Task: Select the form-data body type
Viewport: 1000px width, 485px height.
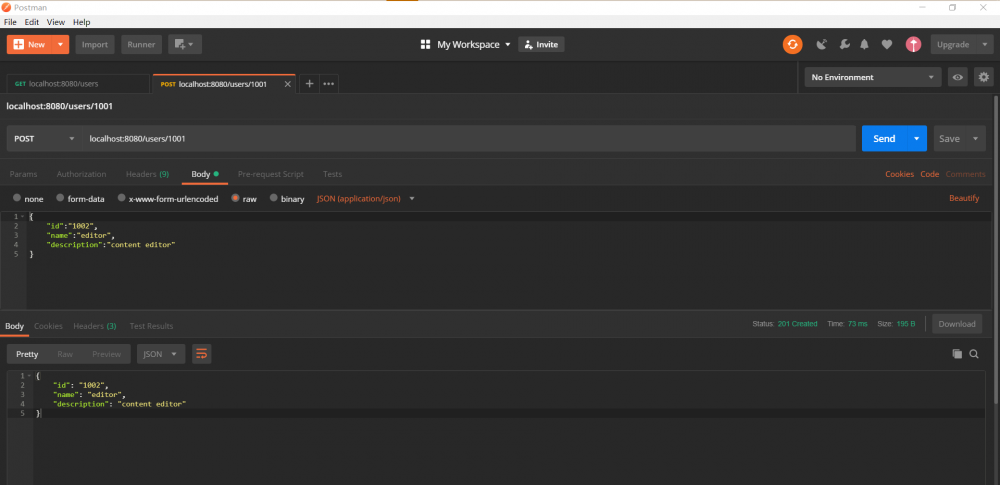Action: click(60, 198)
